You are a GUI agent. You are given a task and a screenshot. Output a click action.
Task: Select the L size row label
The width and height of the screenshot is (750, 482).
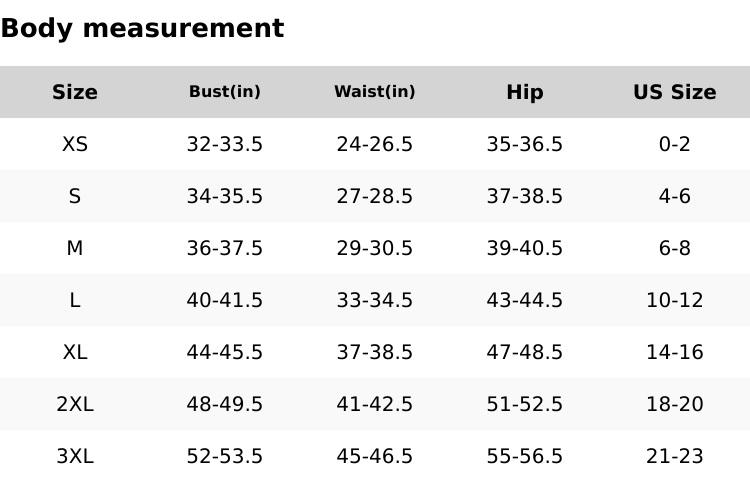[x=75, y=300]
